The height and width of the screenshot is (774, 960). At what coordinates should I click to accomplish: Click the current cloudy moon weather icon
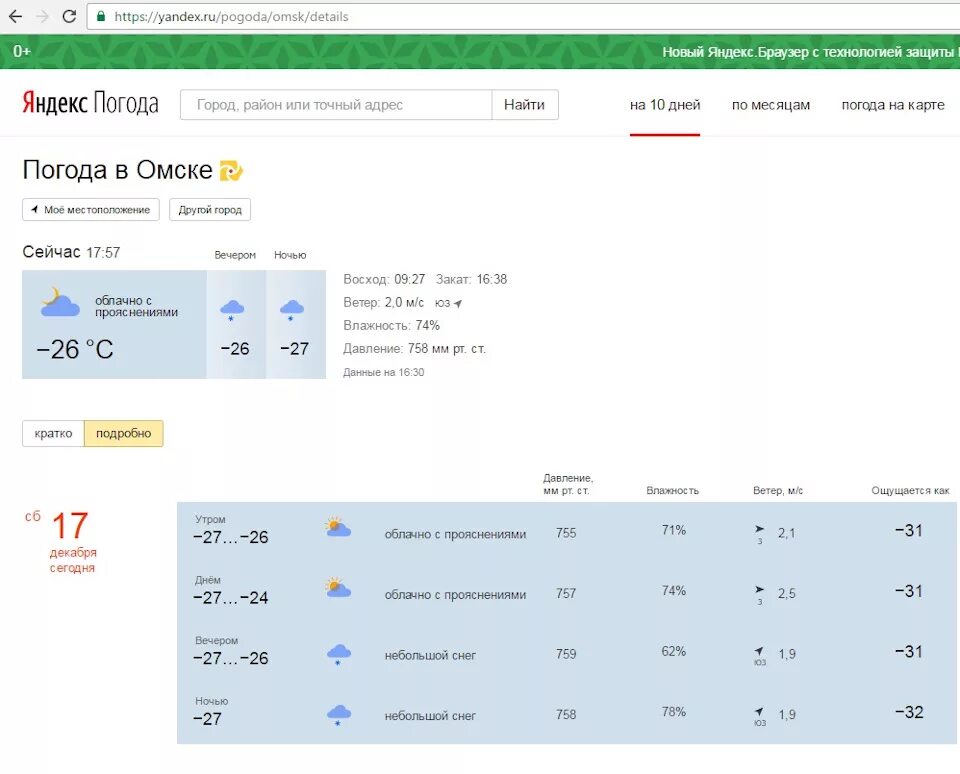tap(60, 302)
